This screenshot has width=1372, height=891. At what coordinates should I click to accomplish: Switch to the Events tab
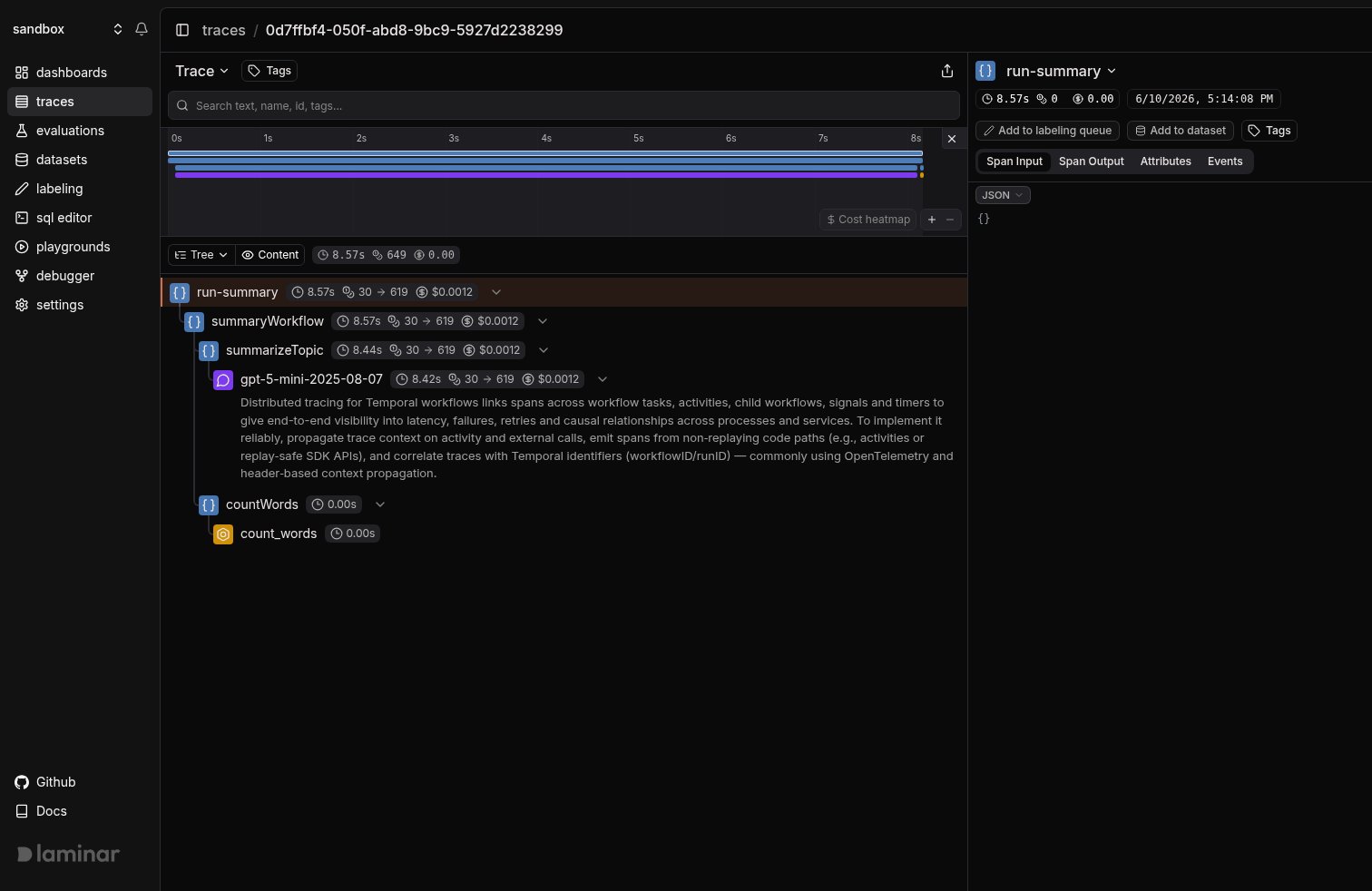[1225, 162]
